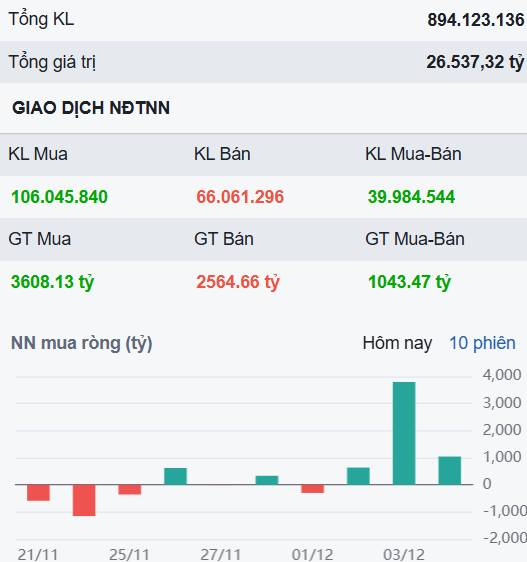527x562 pixels.
Task: Select the Tổng giá trị value 26.537,32 tỷ
Action: (475, 62)
